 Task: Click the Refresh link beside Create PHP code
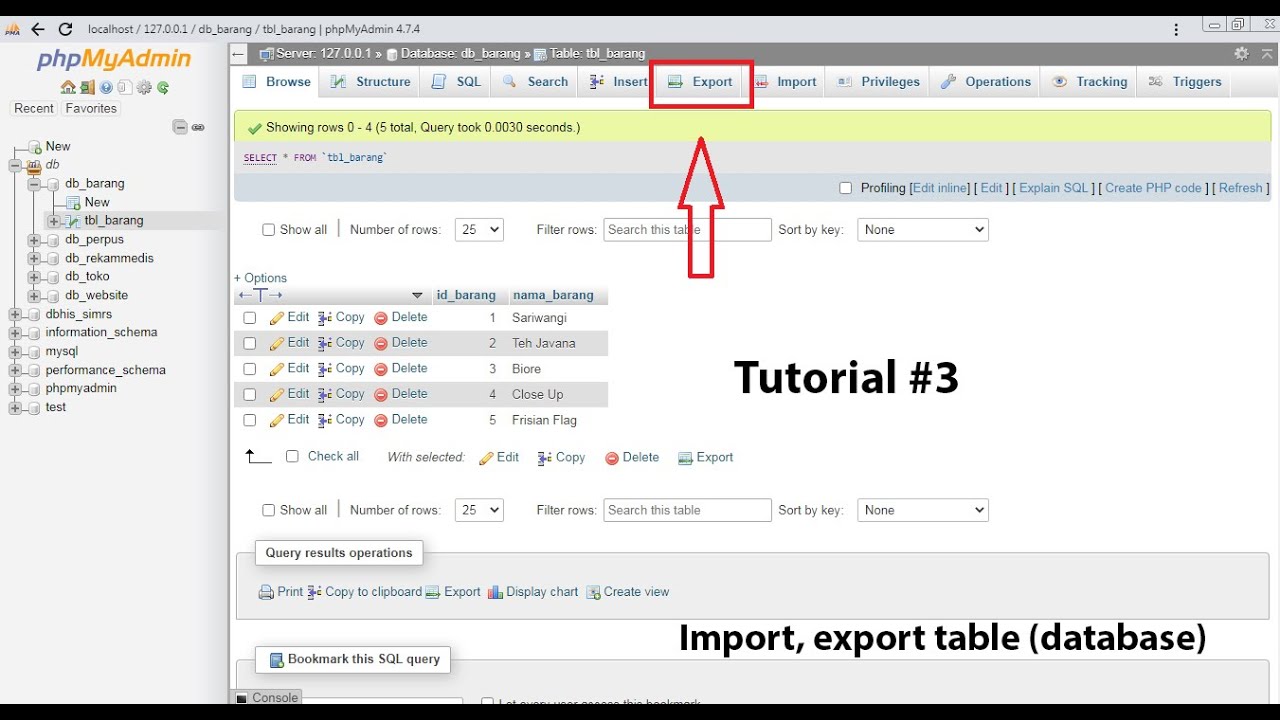[x=1240, y=188]
